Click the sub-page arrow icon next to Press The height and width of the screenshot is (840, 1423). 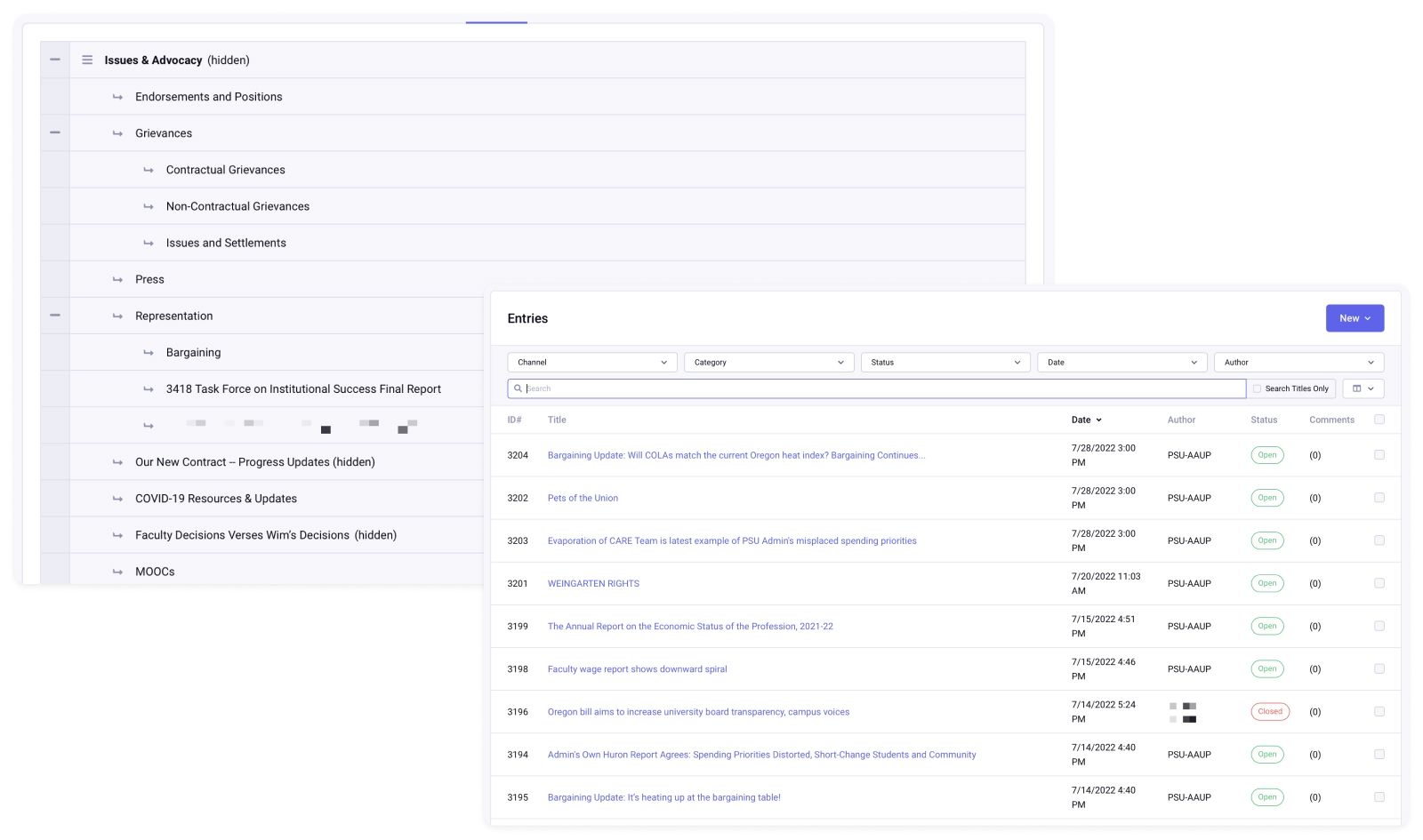coord(117,279)
